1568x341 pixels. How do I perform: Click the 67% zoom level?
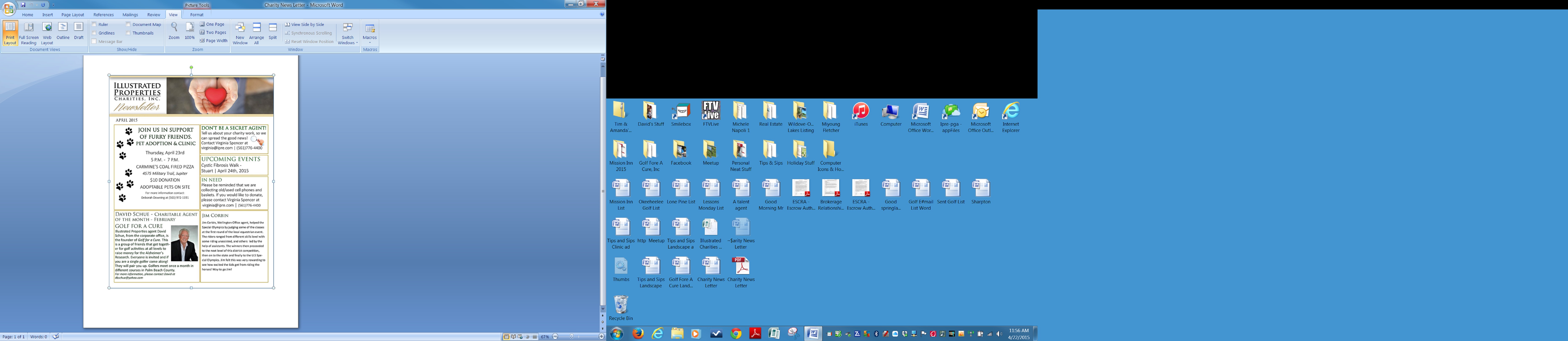click(x=545, y=337)
